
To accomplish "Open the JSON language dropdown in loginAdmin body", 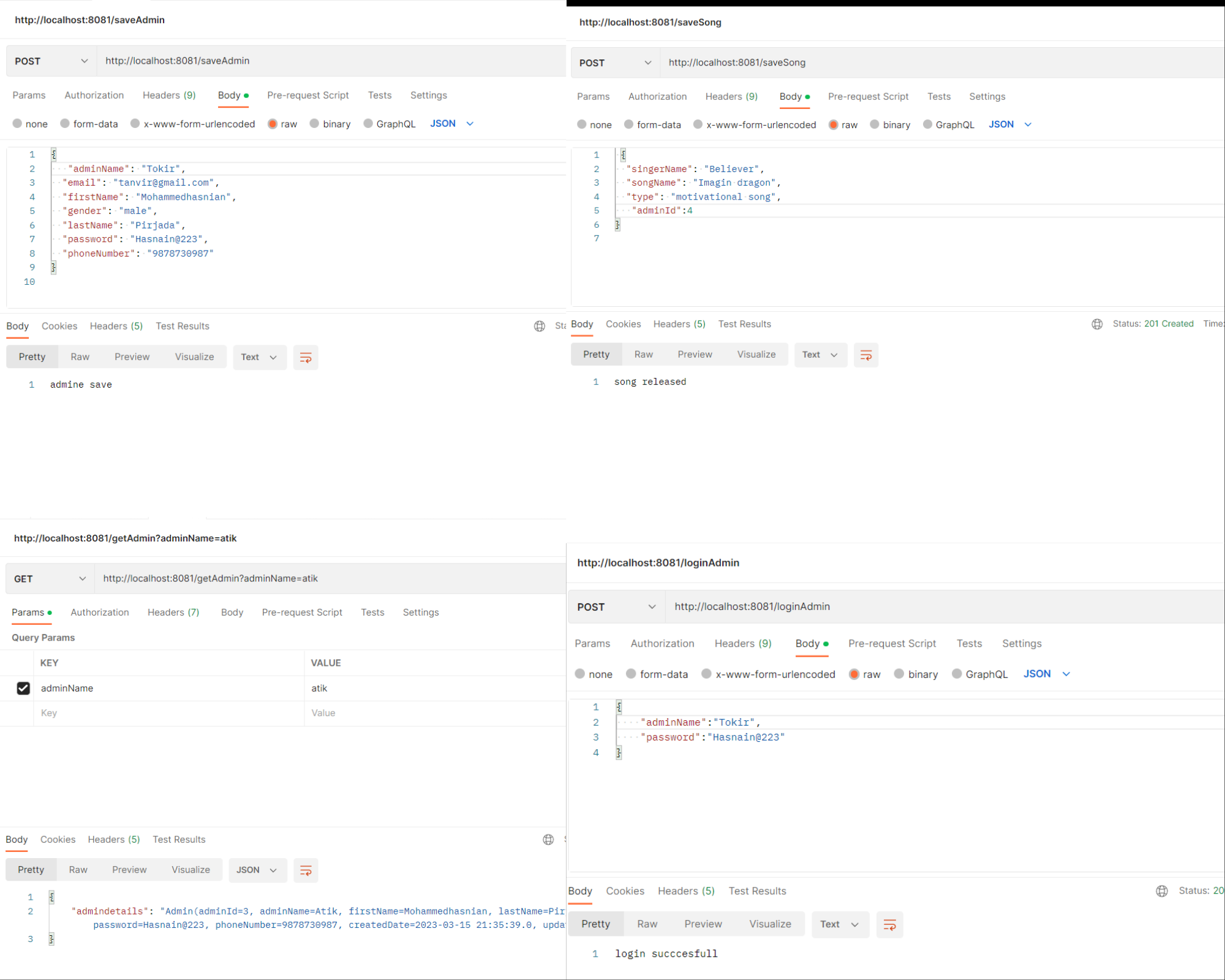I will (x=1046, y=674).
